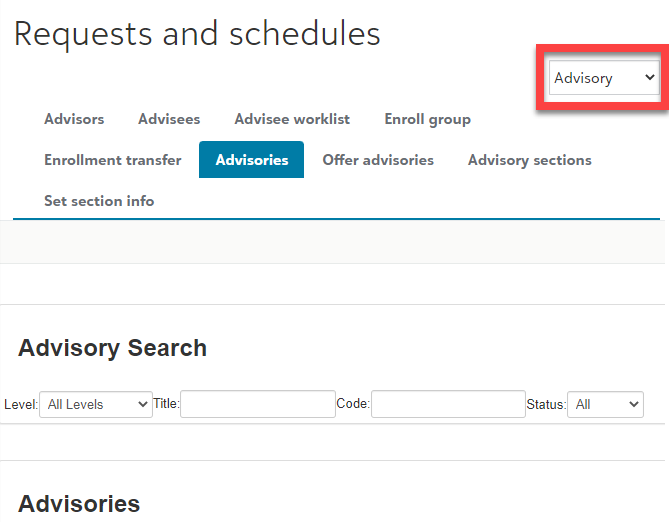Open the Advisory dropdown in the top right
669x522 pixels.
(x=604, y=78)
